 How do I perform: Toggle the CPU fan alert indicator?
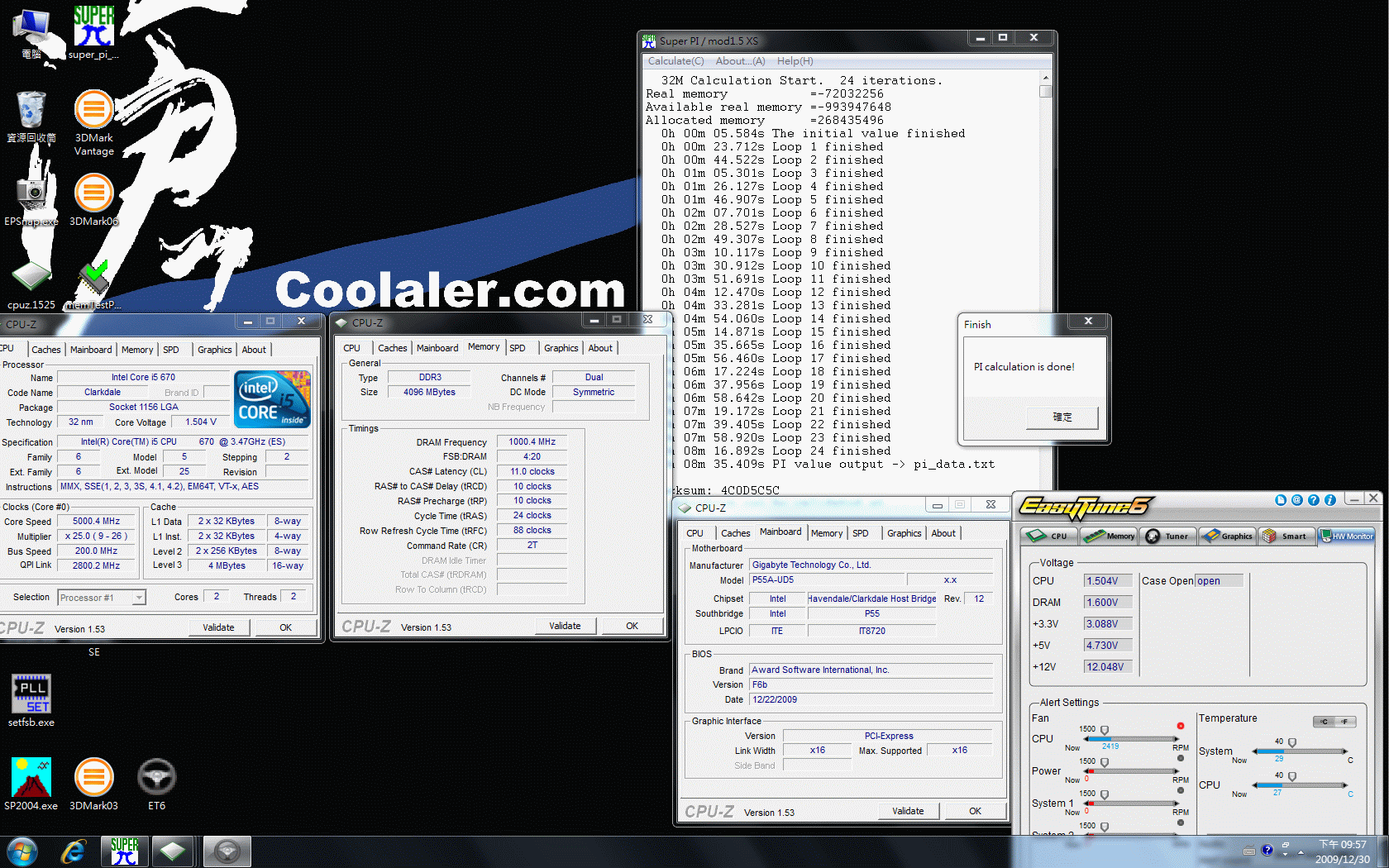pyautogui.click(x=1181, y=727)
